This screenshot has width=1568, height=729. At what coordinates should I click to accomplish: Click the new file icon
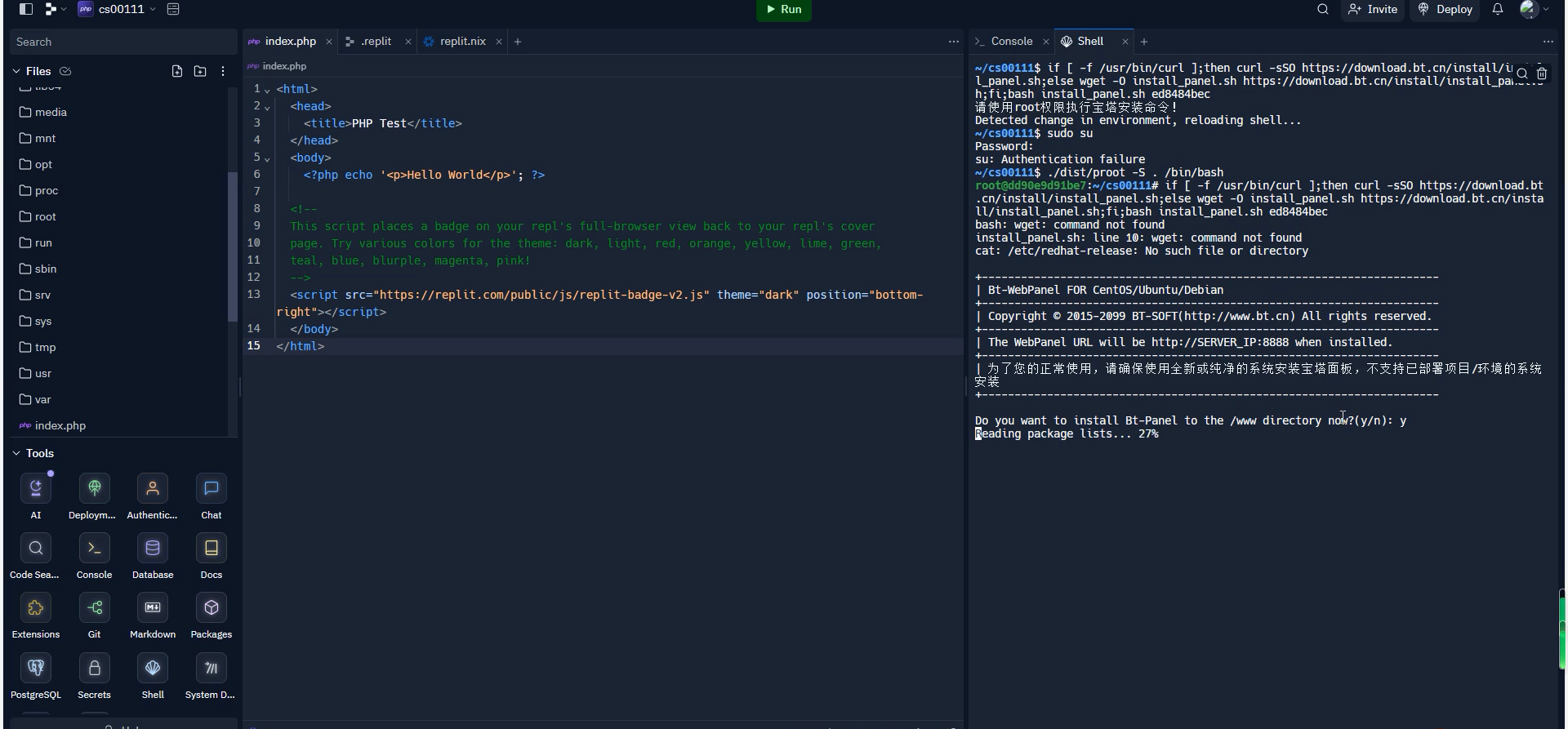coord(177,72)
